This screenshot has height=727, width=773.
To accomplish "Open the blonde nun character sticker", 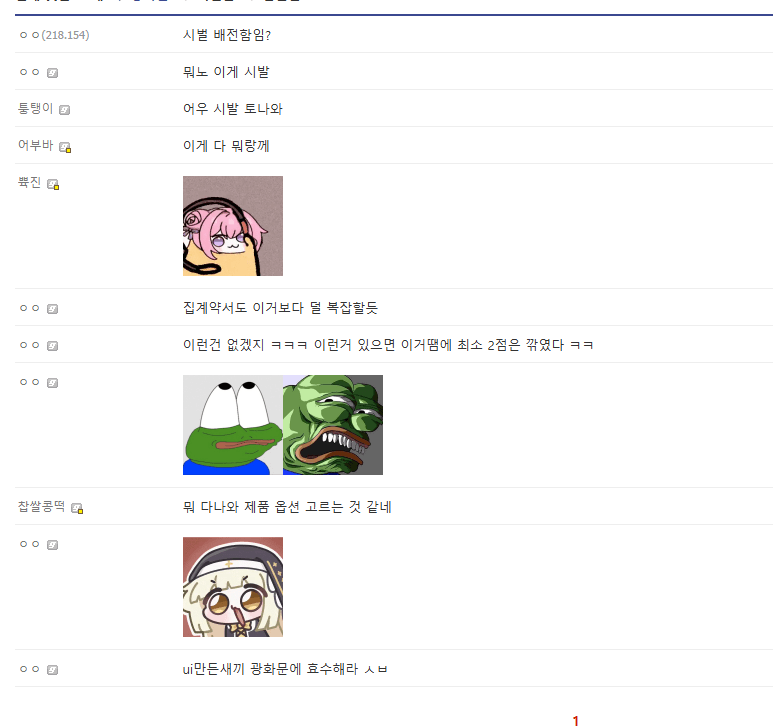I will point(233,587).
